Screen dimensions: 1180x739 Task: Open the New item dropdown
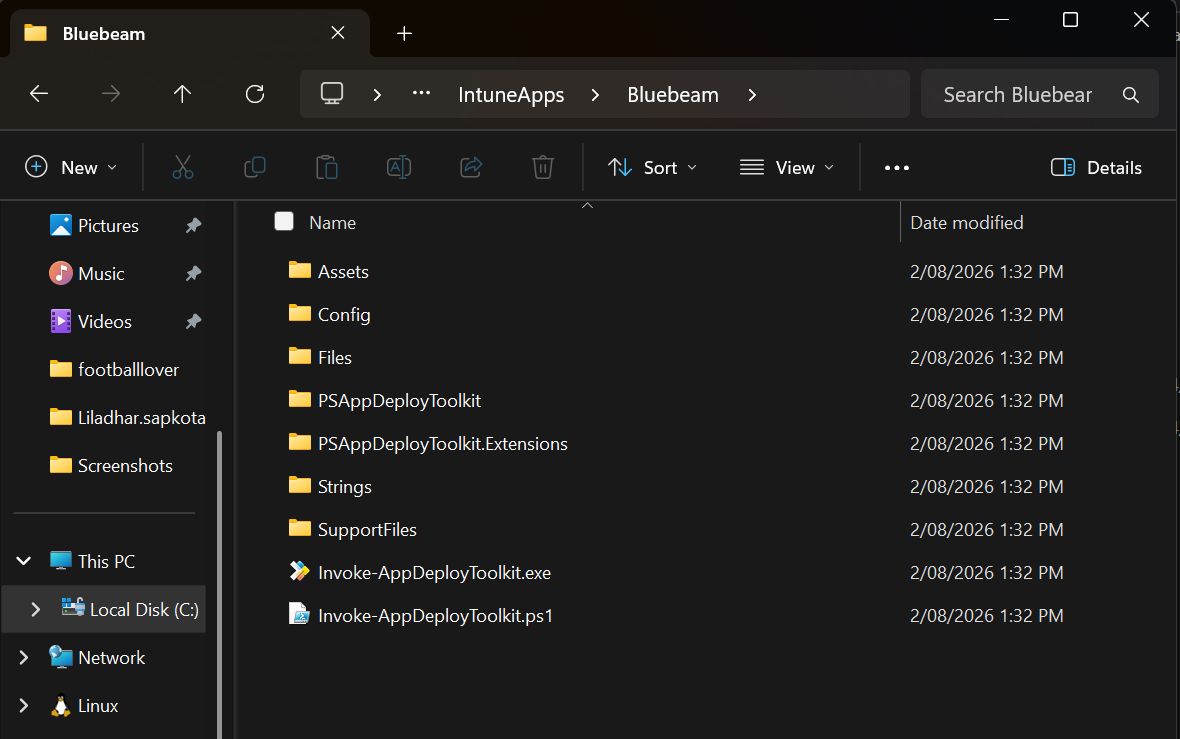71,168
